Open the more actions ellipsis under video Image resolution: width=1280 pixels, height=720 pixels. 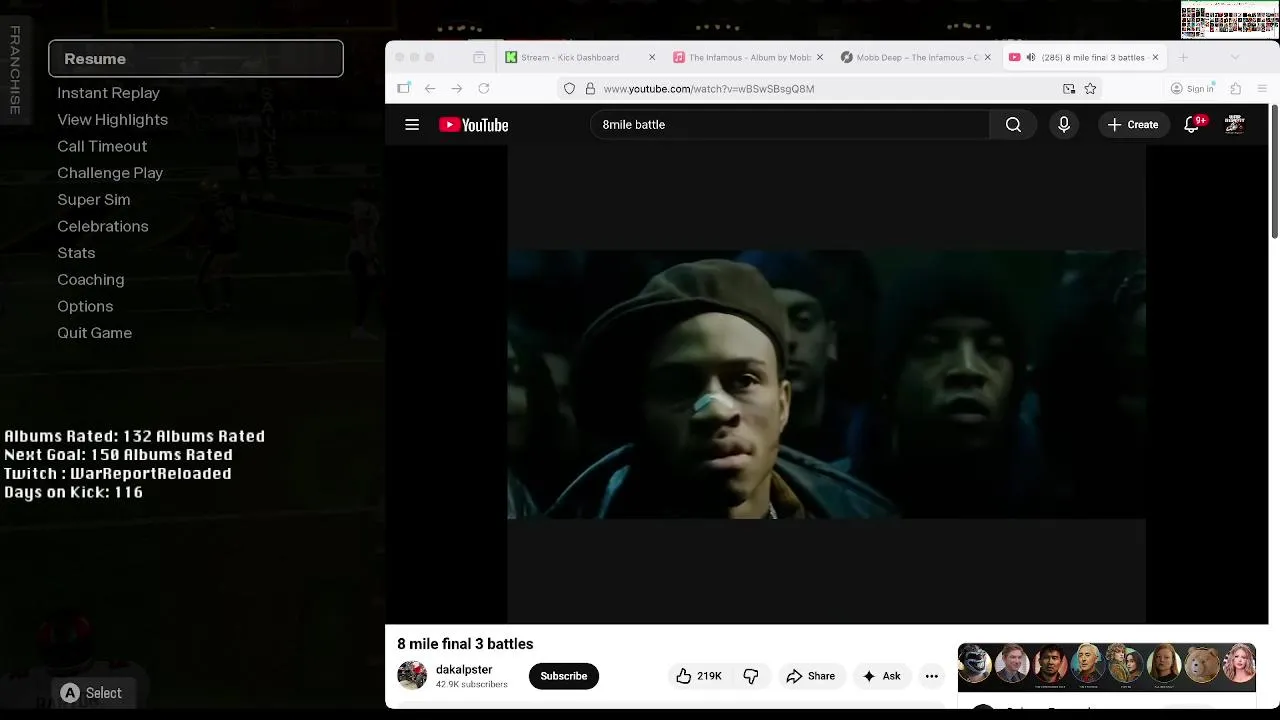pyautogui.click(x=932, y=676)
